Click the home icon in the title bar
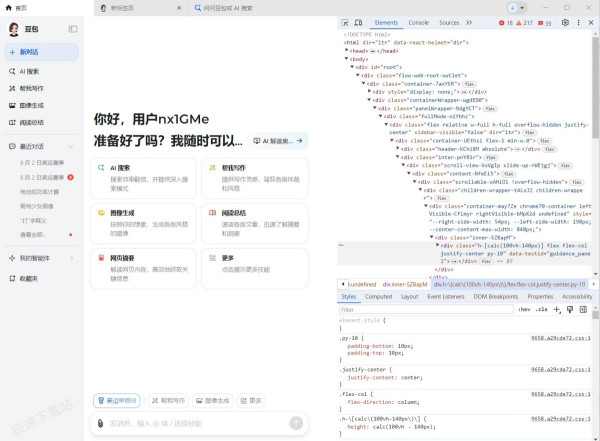 pos(9,8)
